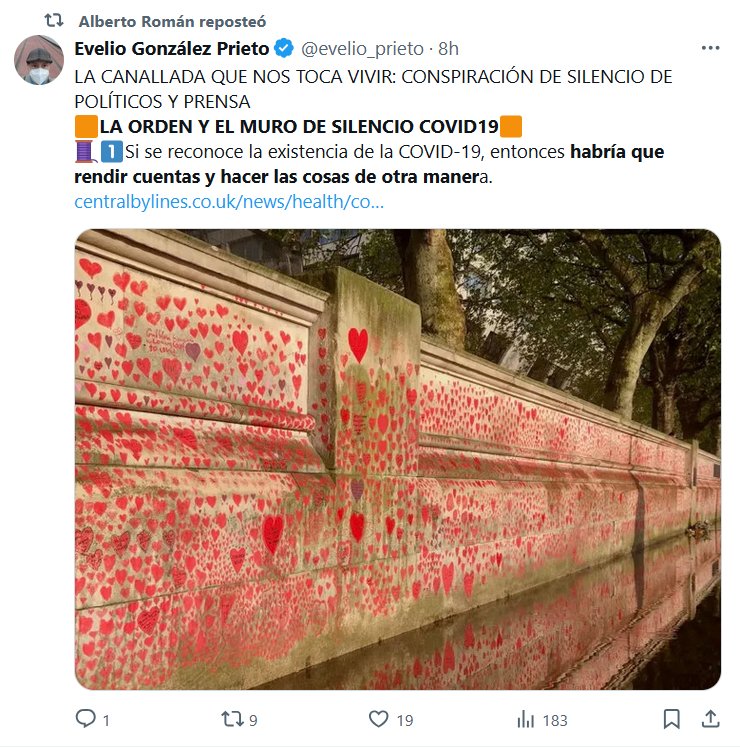740x748 pixels.
Task: Open the 8h timestamp permalink
Action: coord(448,49)
